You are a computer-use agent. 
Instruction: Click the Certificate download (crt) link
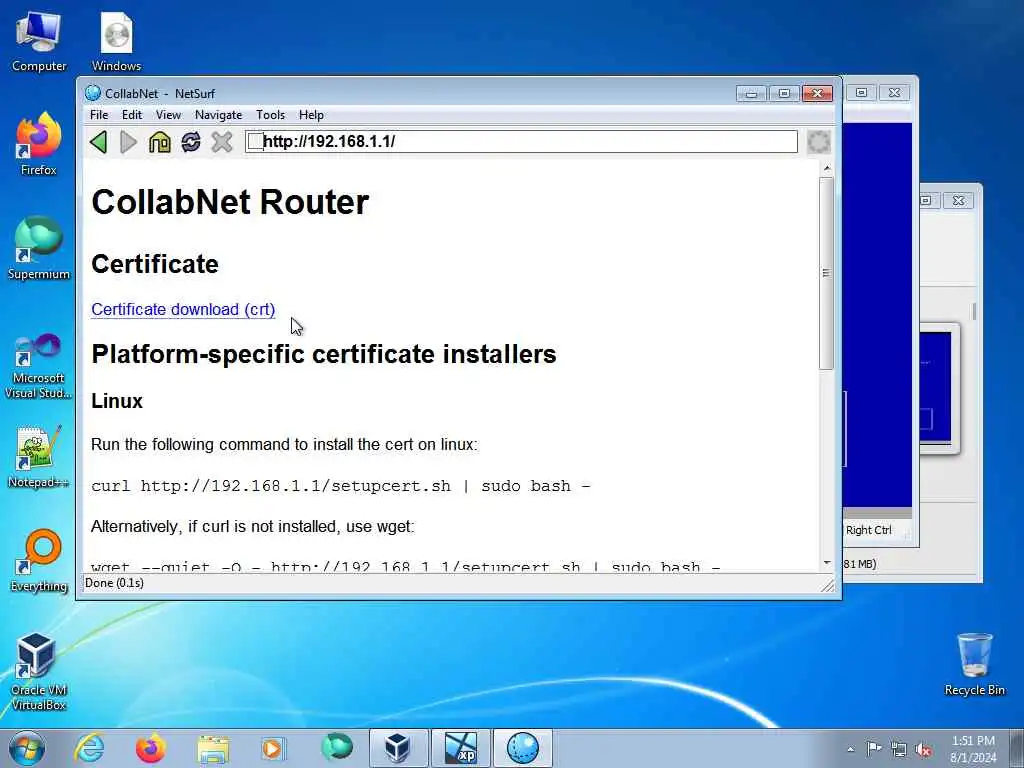click(x=183, y=310)
